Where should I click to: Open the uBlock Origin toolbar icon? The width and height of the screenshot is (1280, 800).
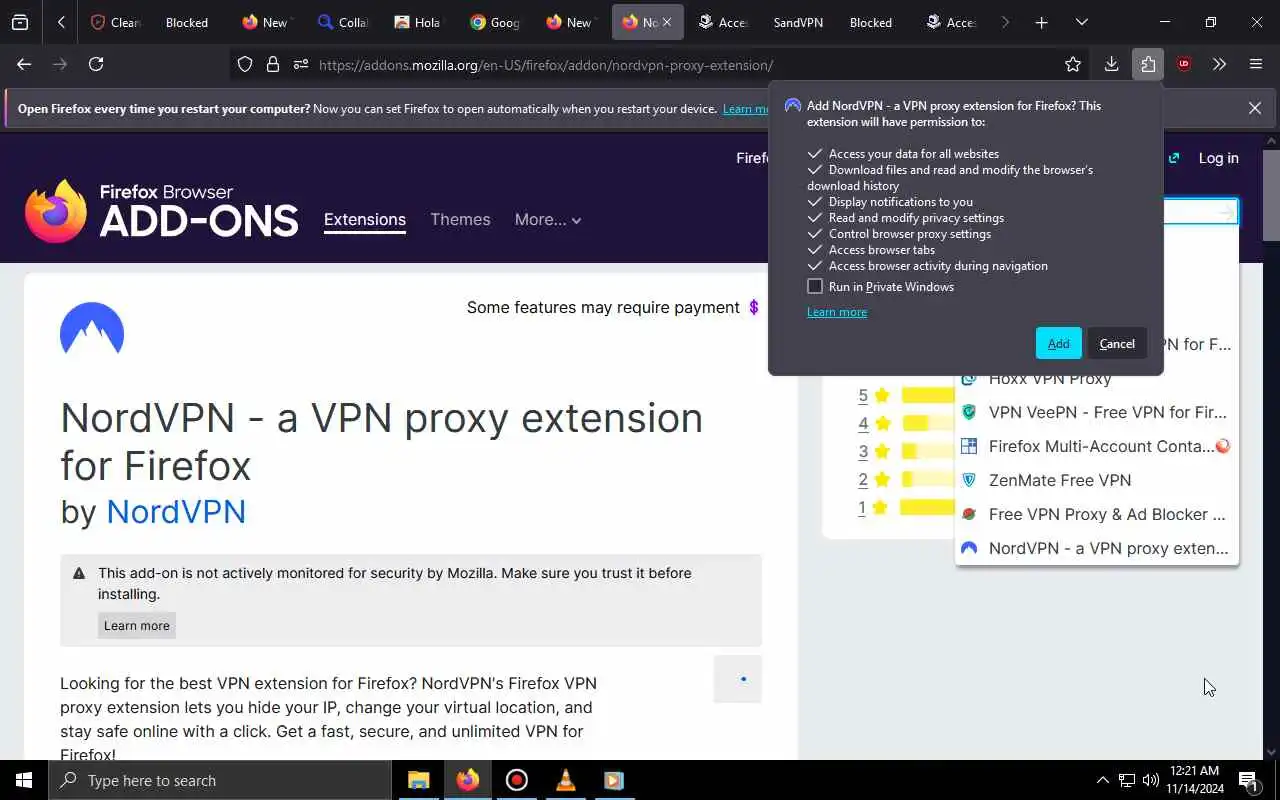coord(1184,64)
